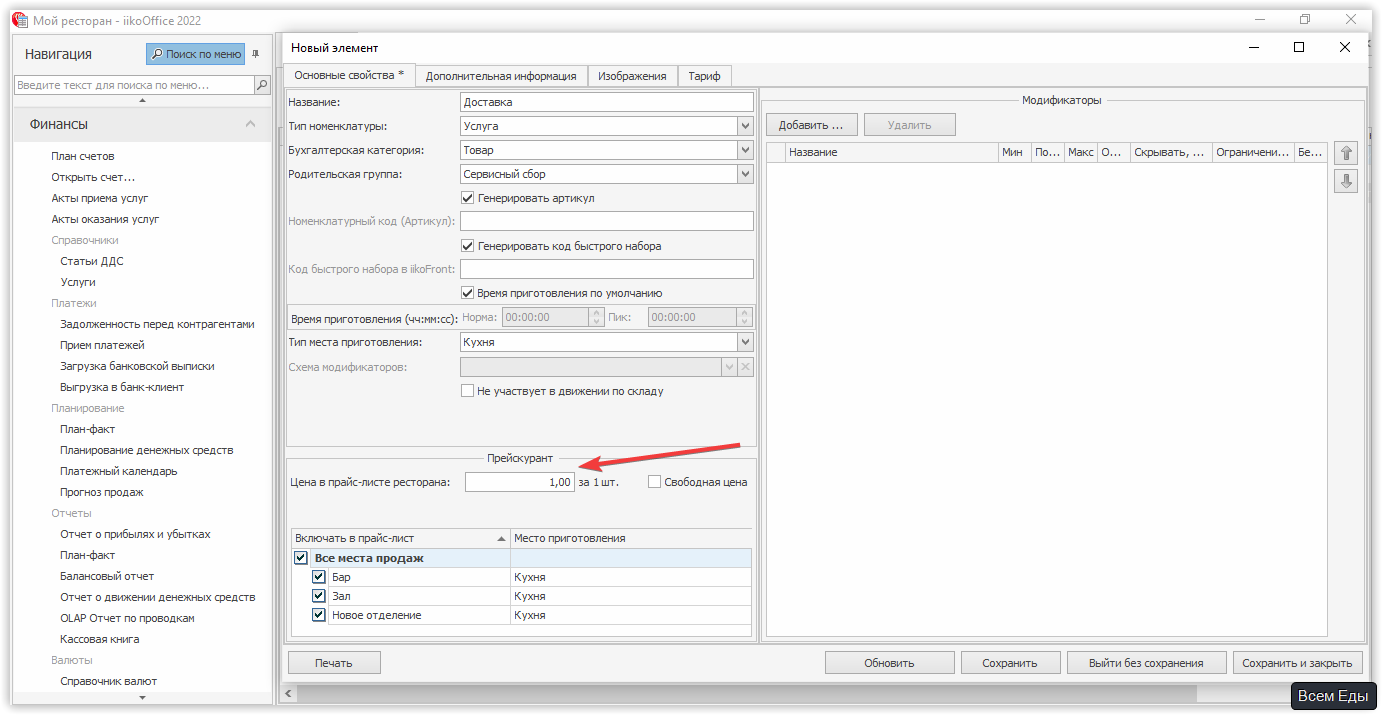Clear modifier scheme with X icon
This screenshot has height=715, width=1382.
745,367
